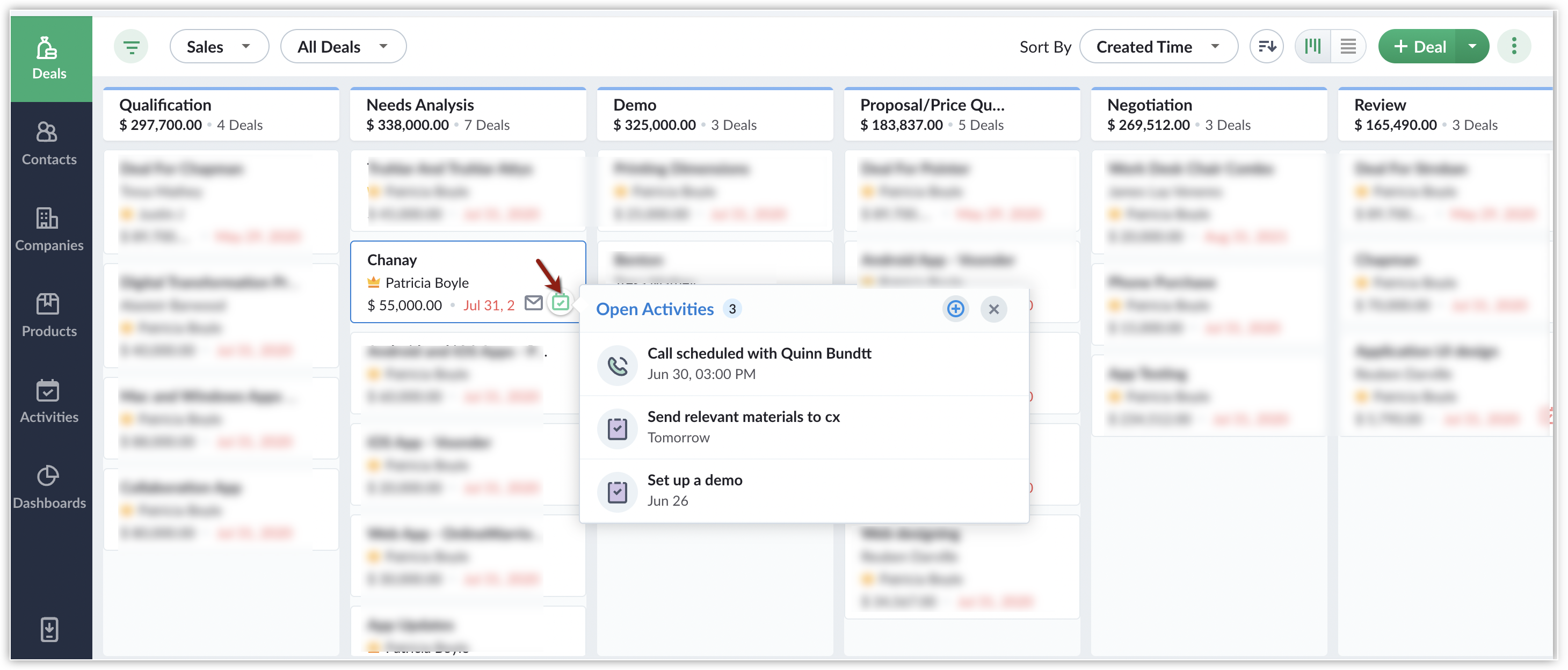Select the Set up a demo task
The image size is (1568, 670).
coord(694,490)
